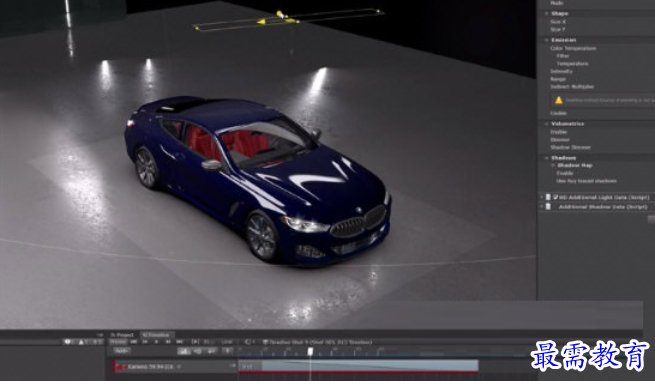655x387 pixels.
Task: Click the Timeline play button
Action: (x=156, y=342)
